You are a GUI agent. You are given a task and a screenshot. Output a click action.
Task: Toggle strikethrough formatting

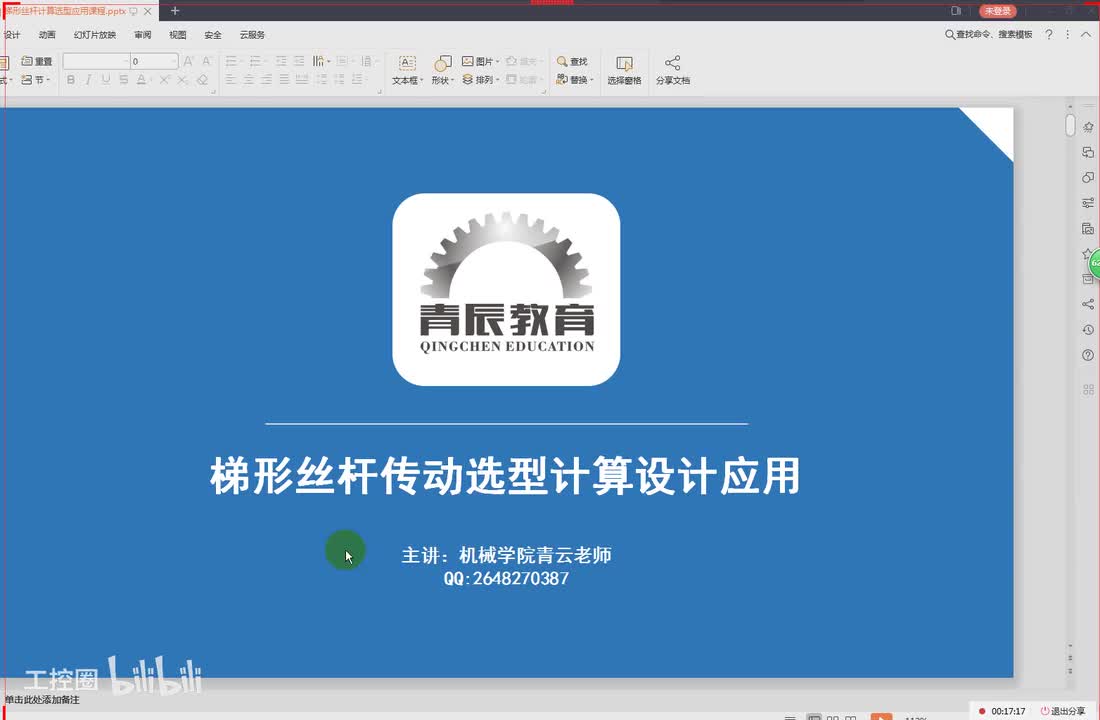(x=123, y=80)
